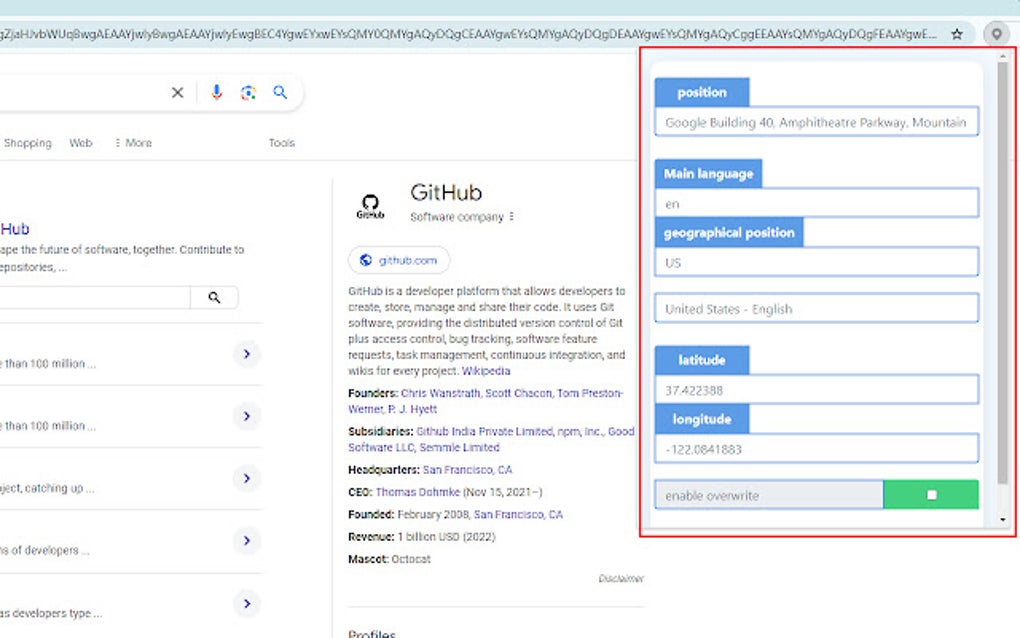The width and height of the screenshot is (1020, 638).
Task: Expand the question about catching up
Action: pyautogui.click(x=246, y=478)
